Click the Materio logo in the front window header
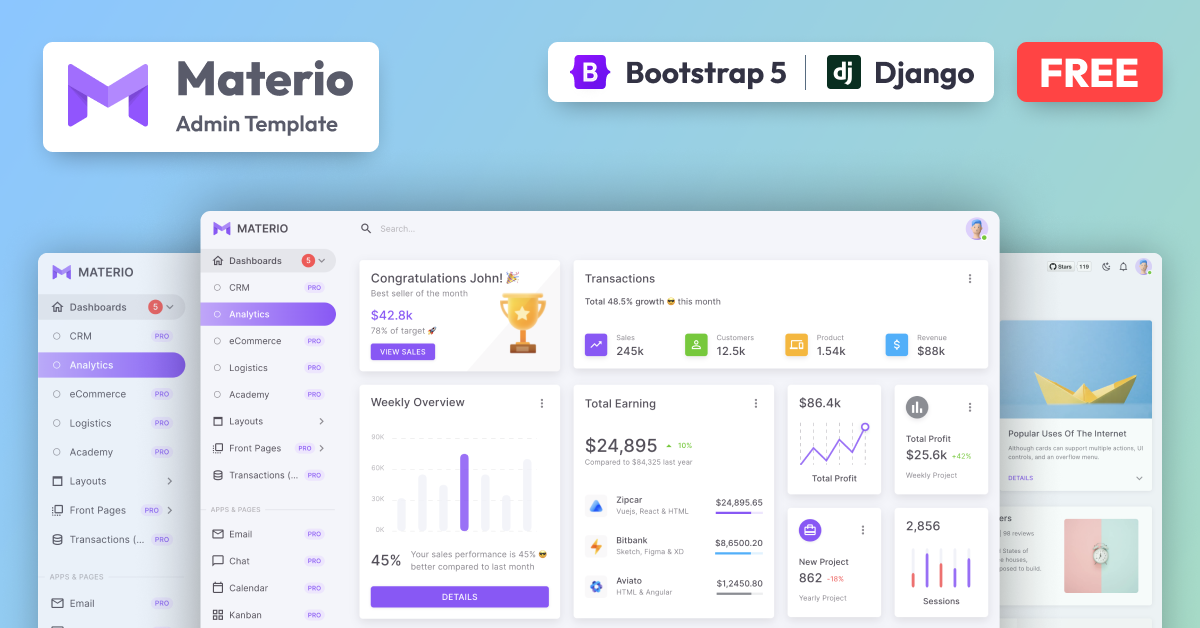Image resolution: width=1200 pixels, height=628 pixels. click(222, 228)
